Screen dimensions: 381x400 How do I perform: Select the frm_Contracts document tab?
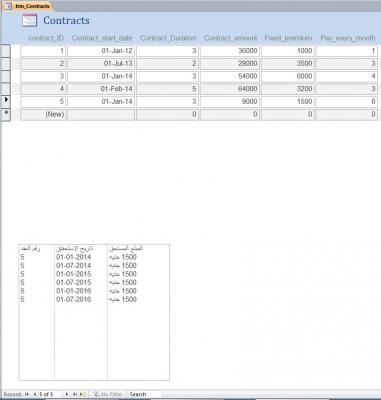[x=28, y=6]
